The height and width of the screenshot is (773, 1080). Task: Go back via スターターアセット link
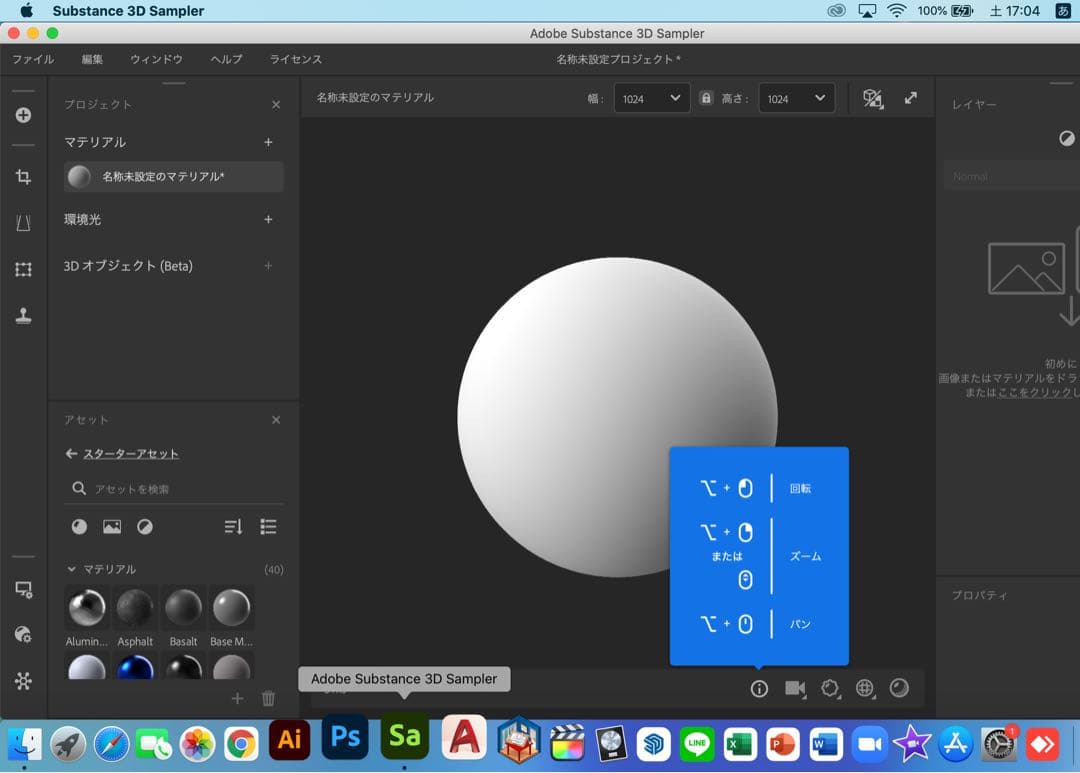pyautogui.click(x=130, y=453)
